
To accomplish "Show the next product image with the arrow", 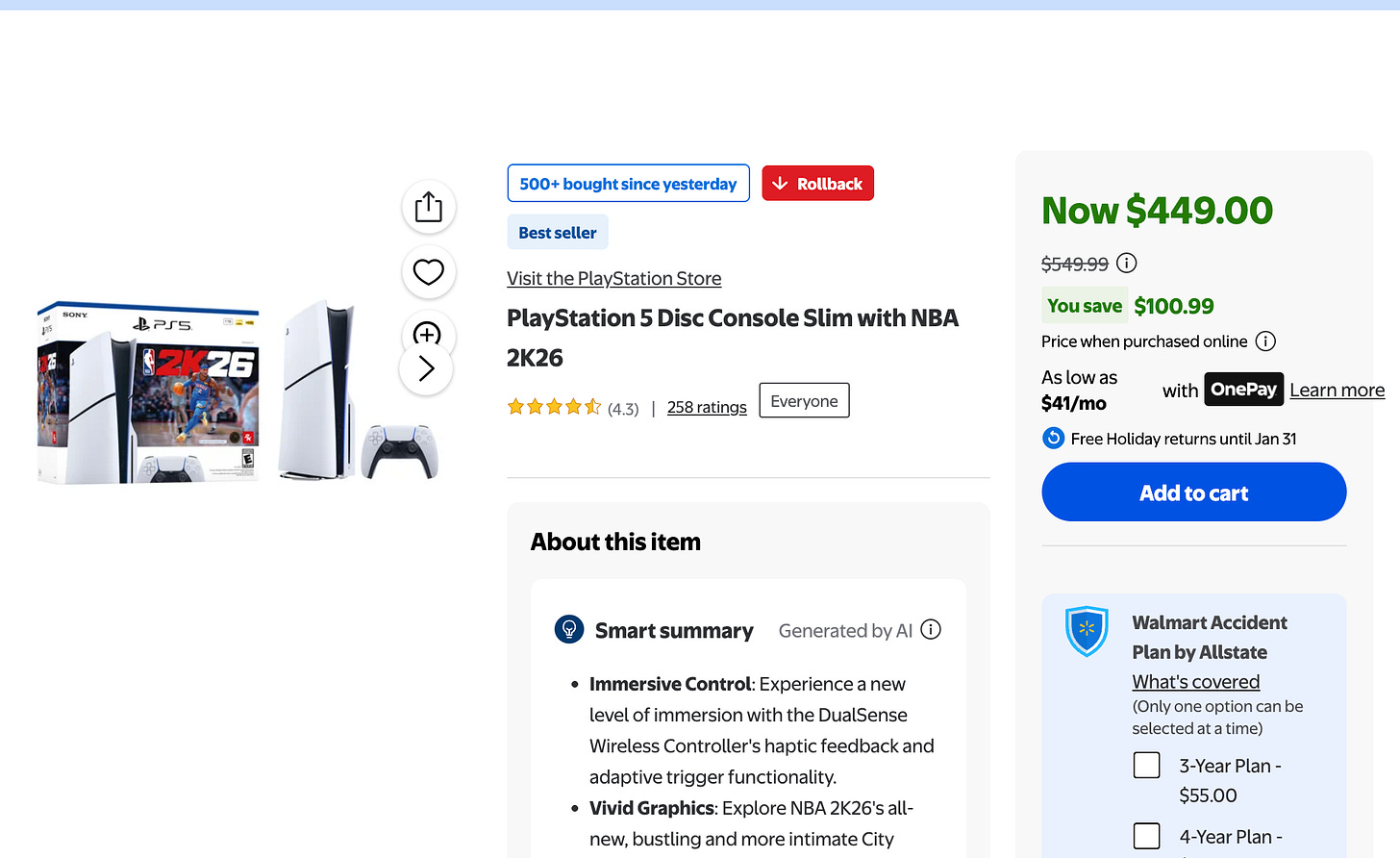I will point(426,368).
